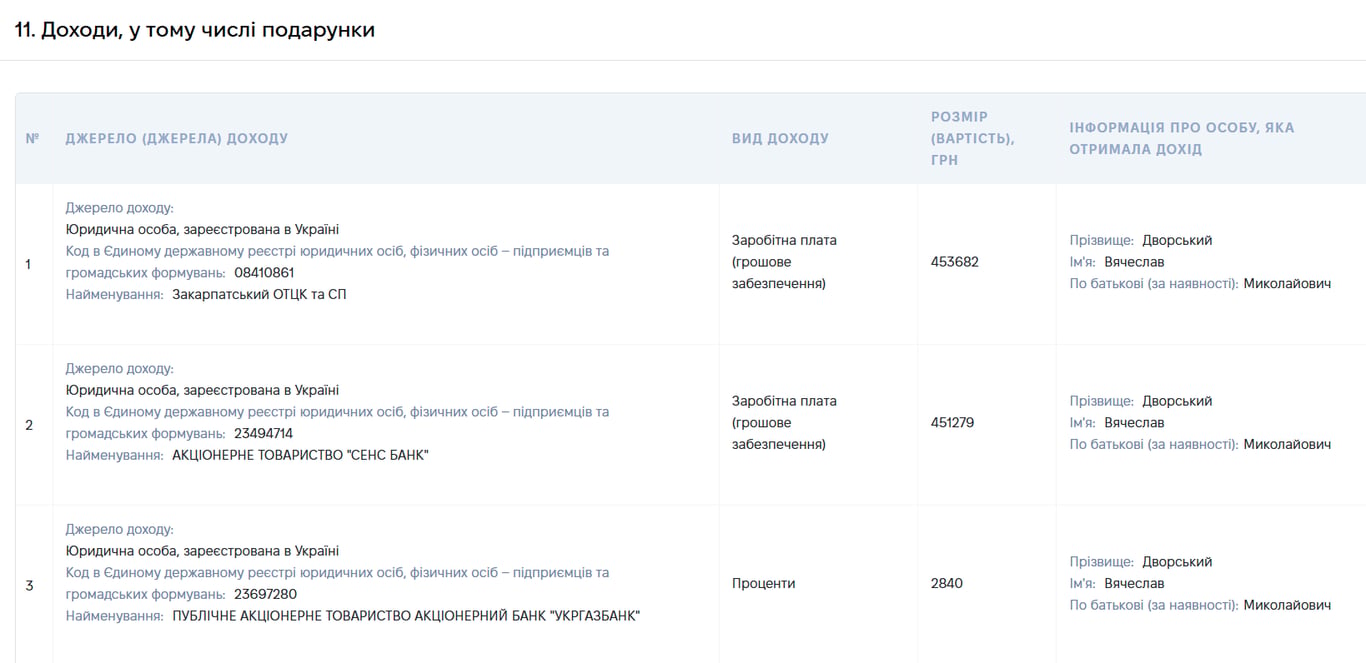The height and width of the screenshot is (663, 1366).
Task: Click 'Заробітна плата' in the Закарпатський ОТЦК row
Action: (784, 240)
